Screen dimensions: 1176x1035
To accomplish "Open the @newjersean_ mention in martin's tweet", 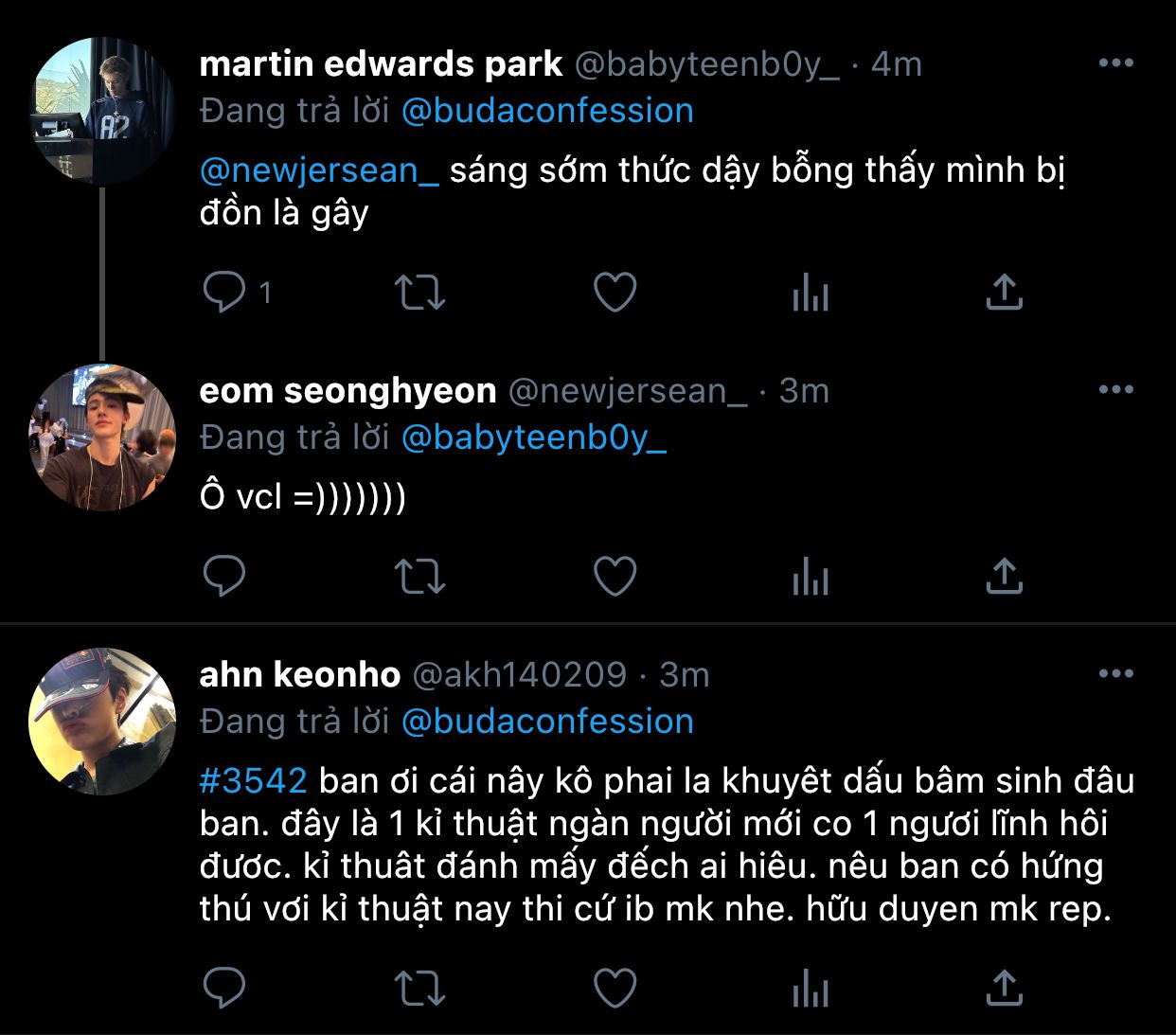I will click(319, 170).
